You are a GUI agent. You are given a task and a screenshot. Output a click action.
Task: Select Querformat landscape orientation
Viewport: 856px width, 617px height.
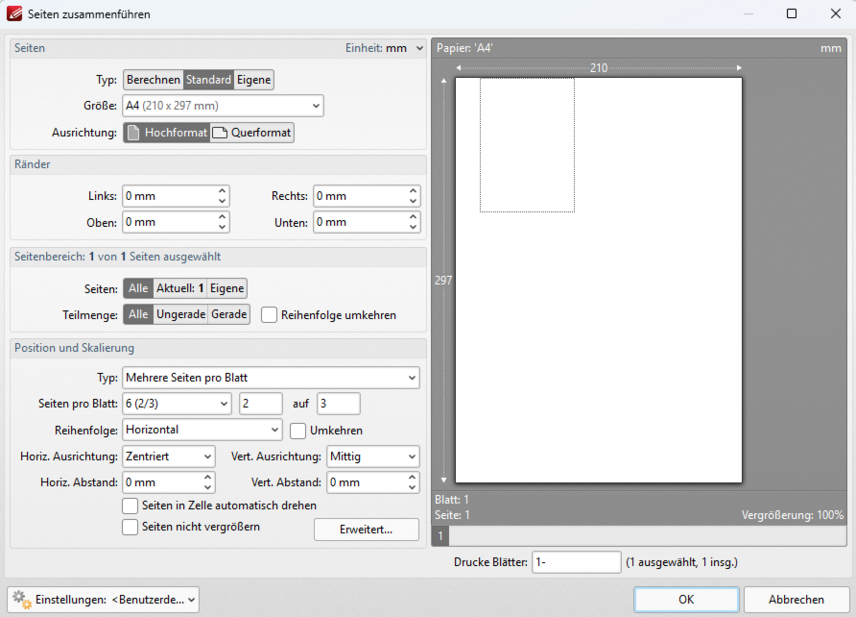coord(252,133)
